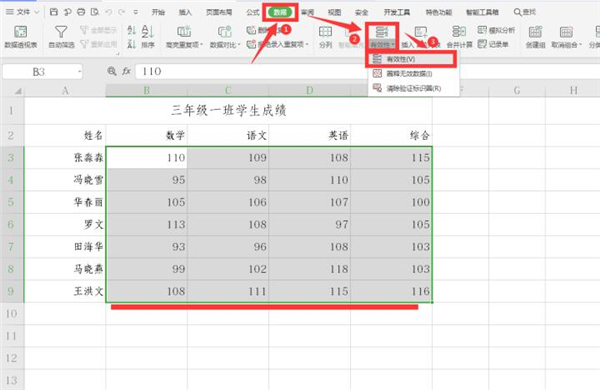600x390 pixels.
Task: Switch to the 开始 tab
Action: point(158,12)
